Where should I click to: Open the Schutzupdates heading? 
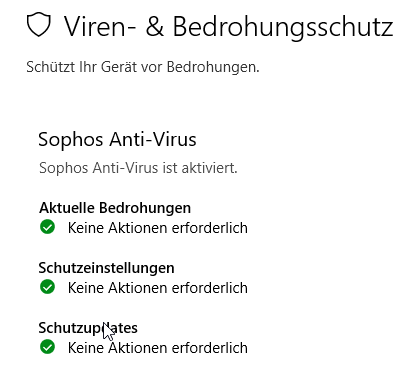[x=88, y=328]
